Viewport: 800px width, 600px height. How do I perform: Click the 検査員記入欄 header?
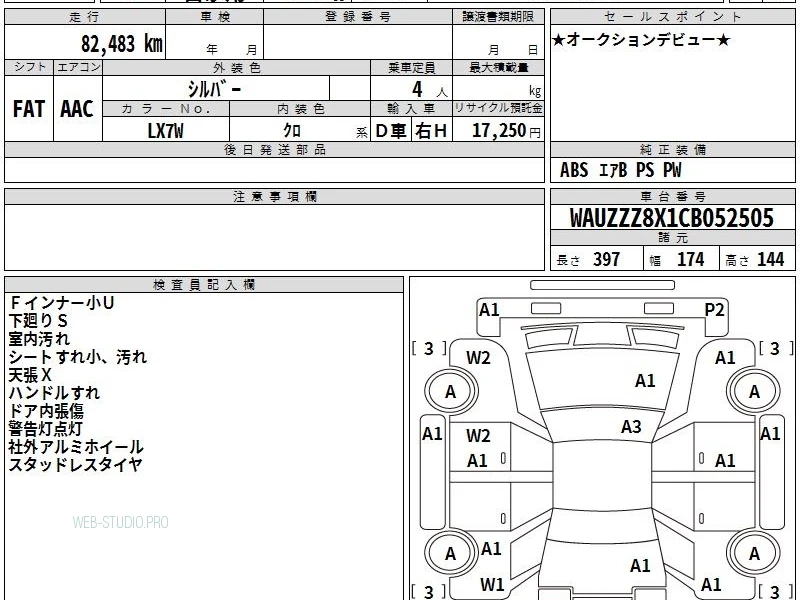pos(204,285)
